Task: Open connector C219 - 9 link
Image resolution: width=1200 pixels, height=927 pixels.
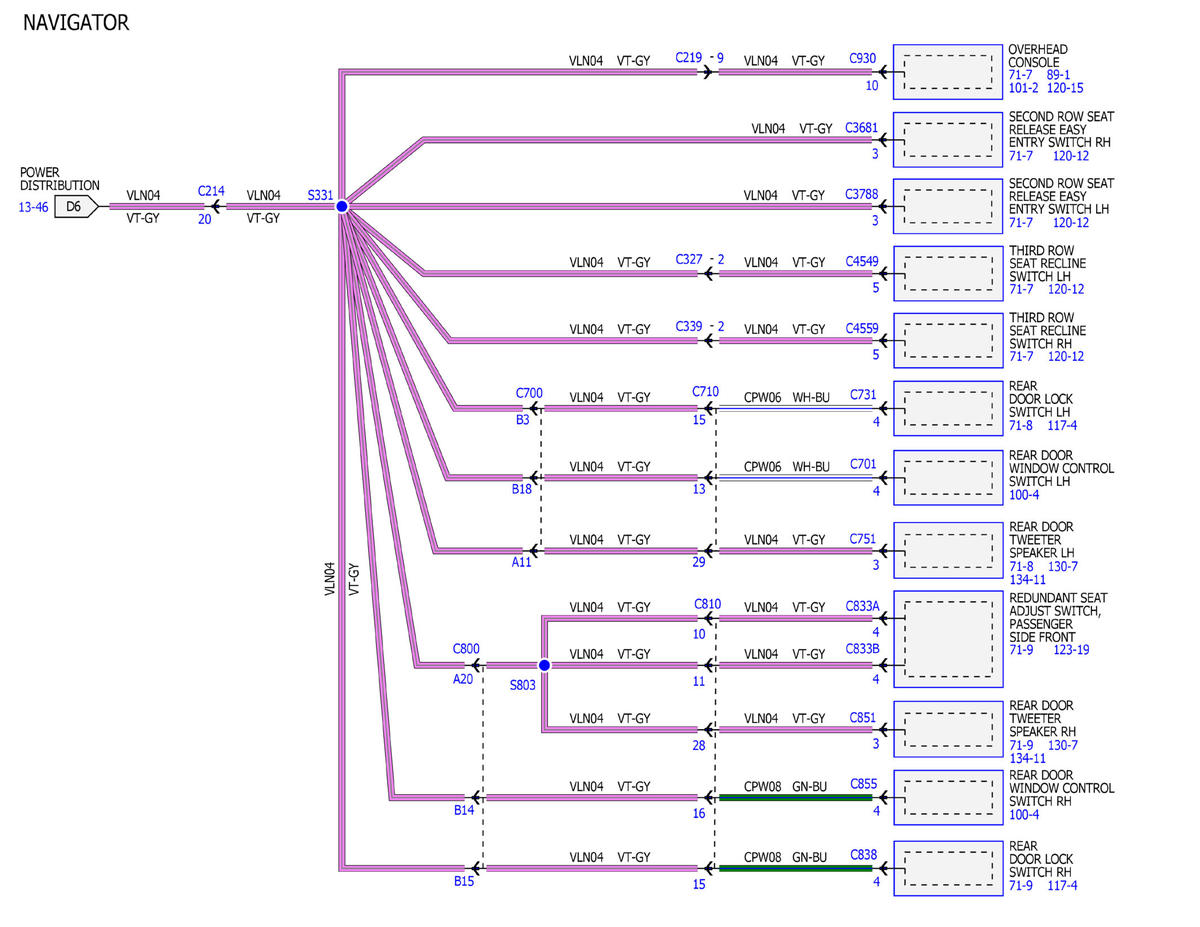Action: (699, 60)
